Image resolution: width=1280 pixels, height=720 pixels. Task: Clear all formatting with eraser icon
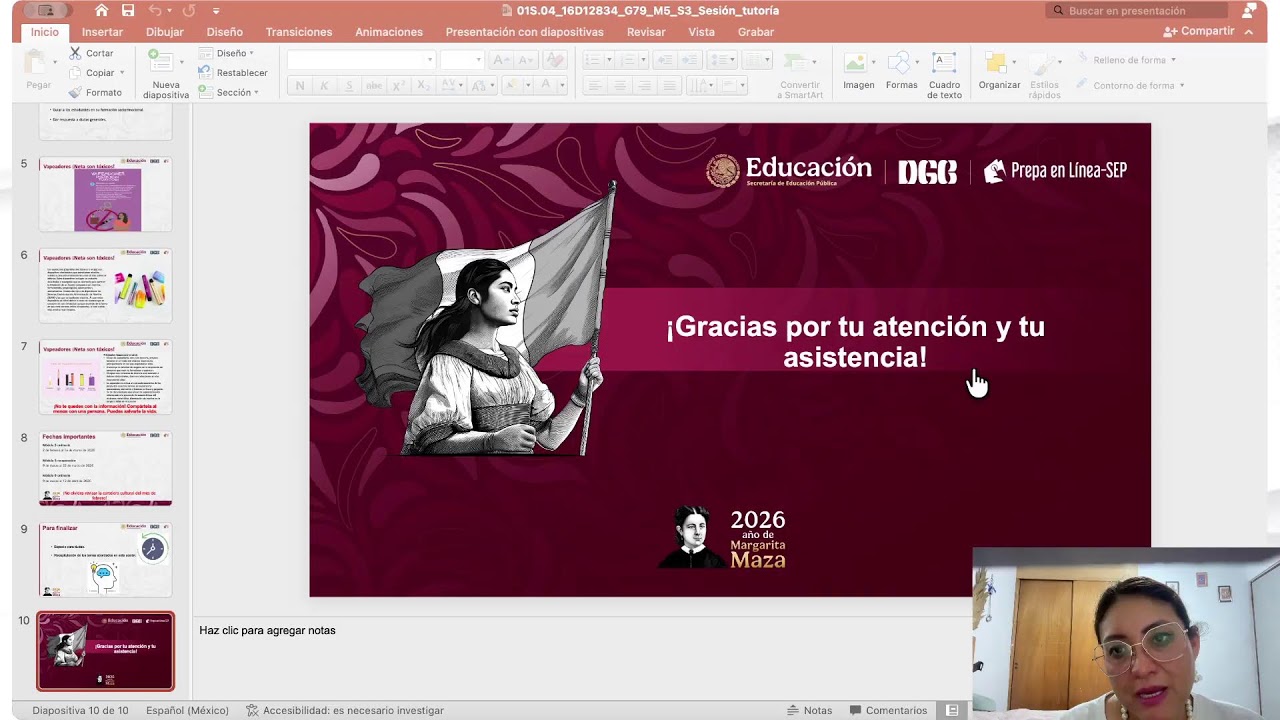point(555,60)
